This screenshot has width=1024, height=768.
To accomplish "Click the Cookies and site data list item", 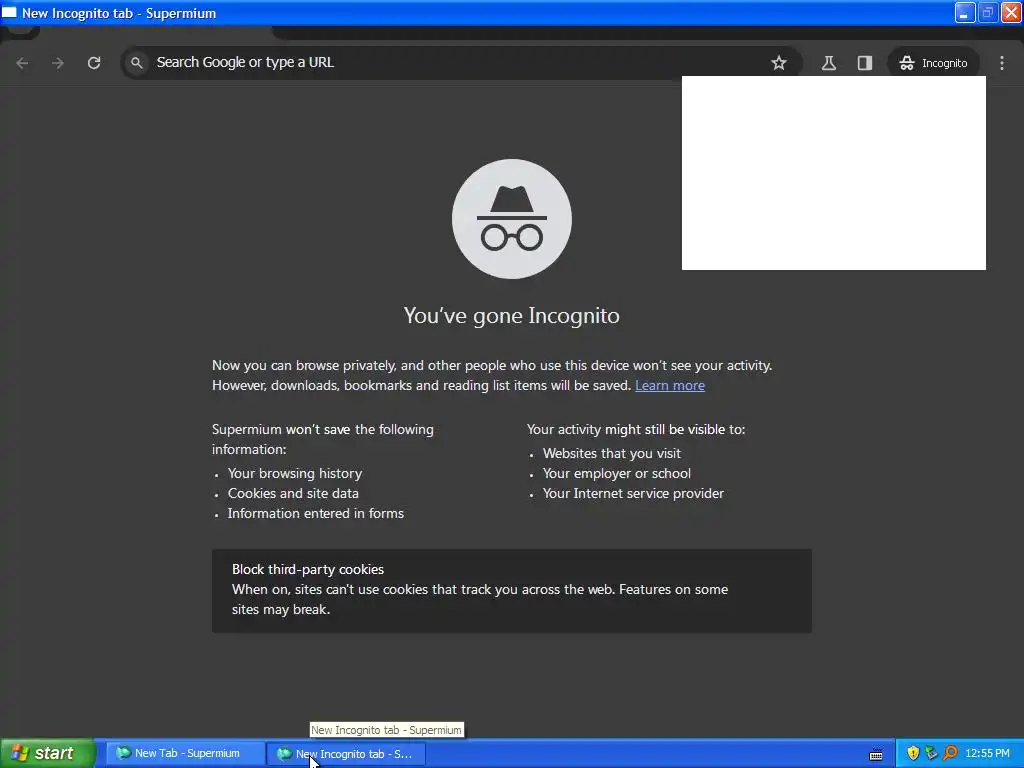I will [x=293, y=493].
